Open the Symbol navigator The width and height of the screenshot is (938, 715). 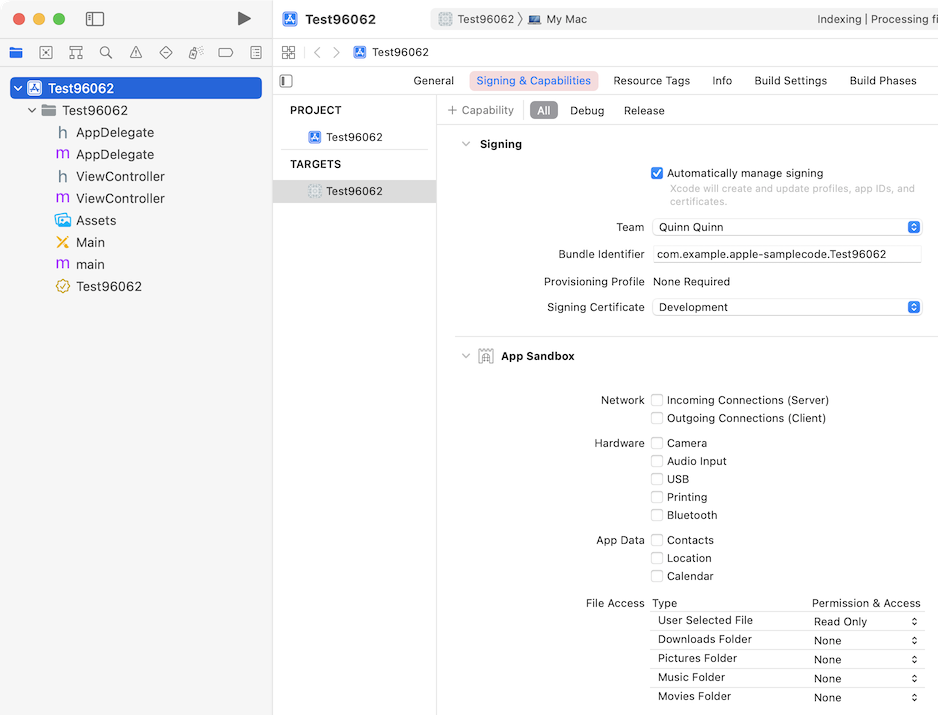pyautogui.click(x=76, y=53)
